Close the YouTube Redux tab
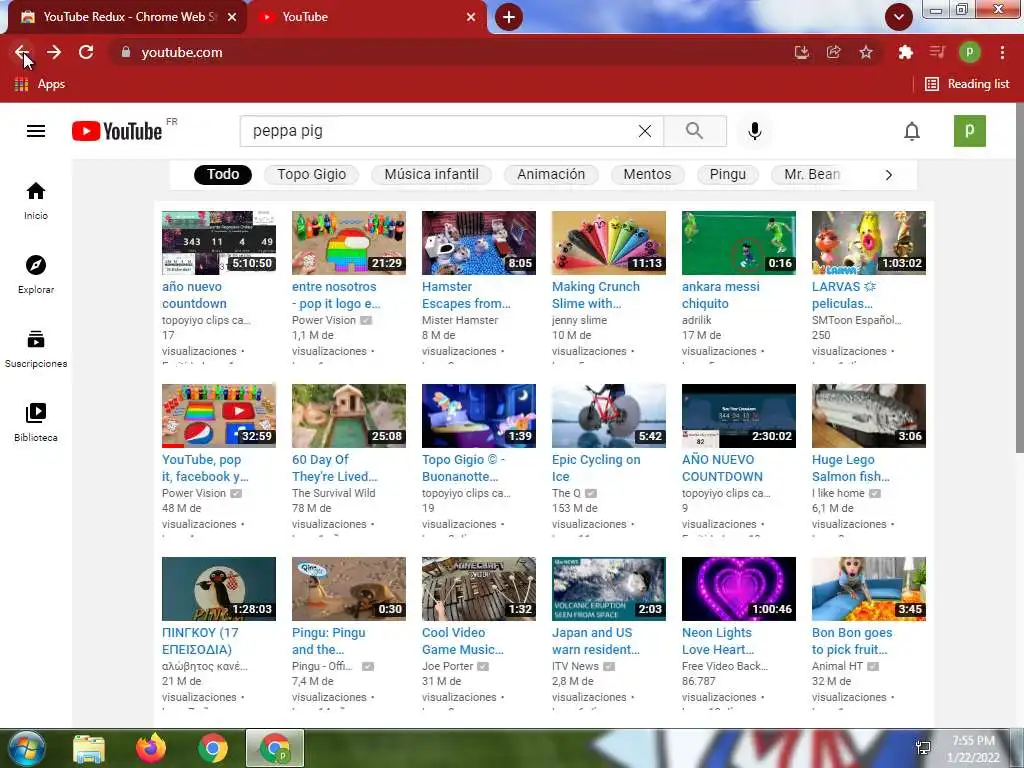The image size is (1024, 768). point(232,17)
